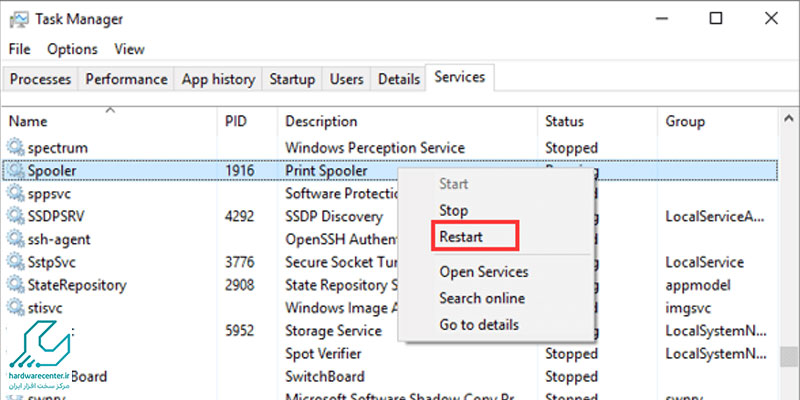
Task: Sort list by Status column header
Action: (x=564, y=121)
